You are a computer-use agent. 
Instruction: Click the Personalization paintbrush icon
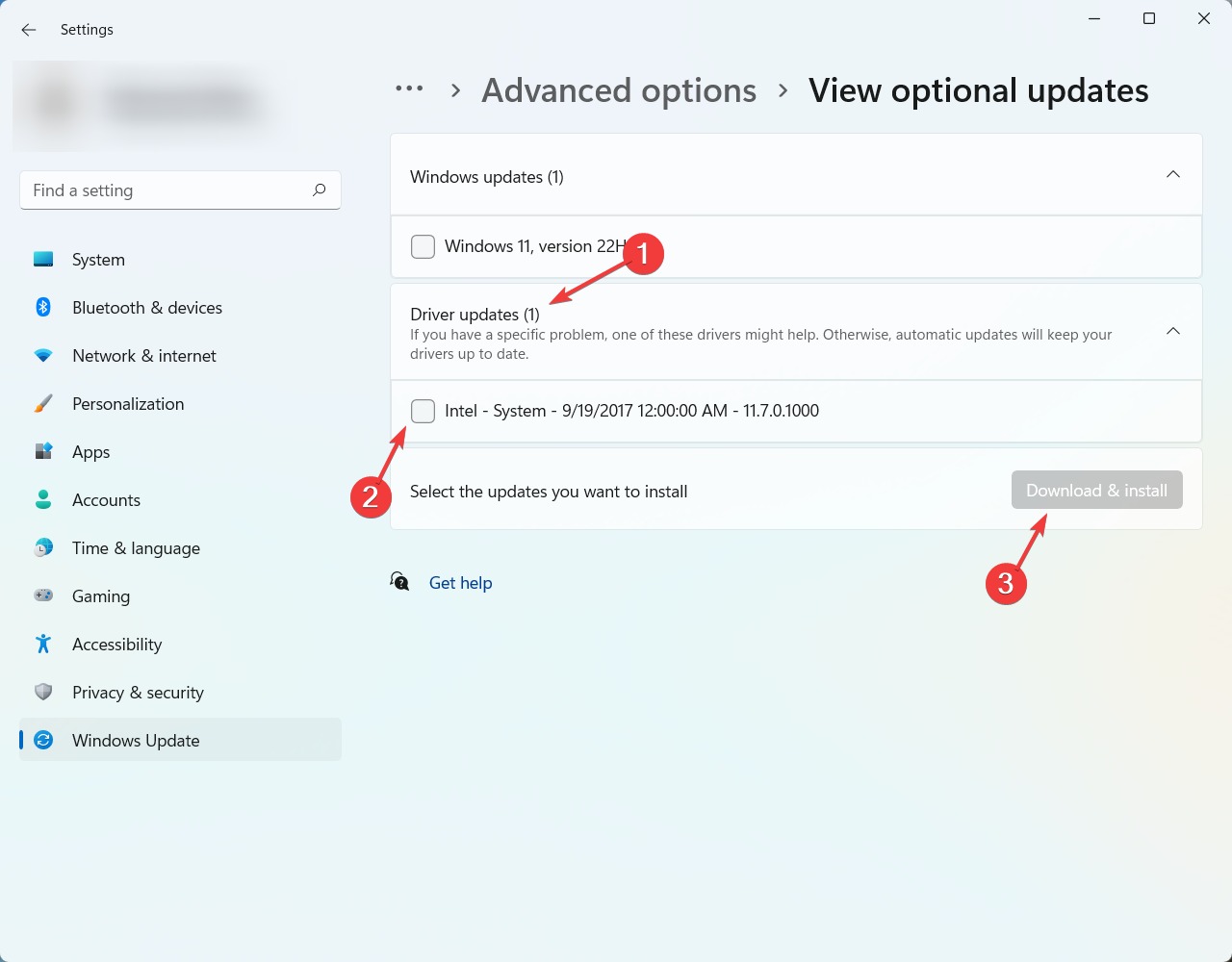tap(43, 404)
